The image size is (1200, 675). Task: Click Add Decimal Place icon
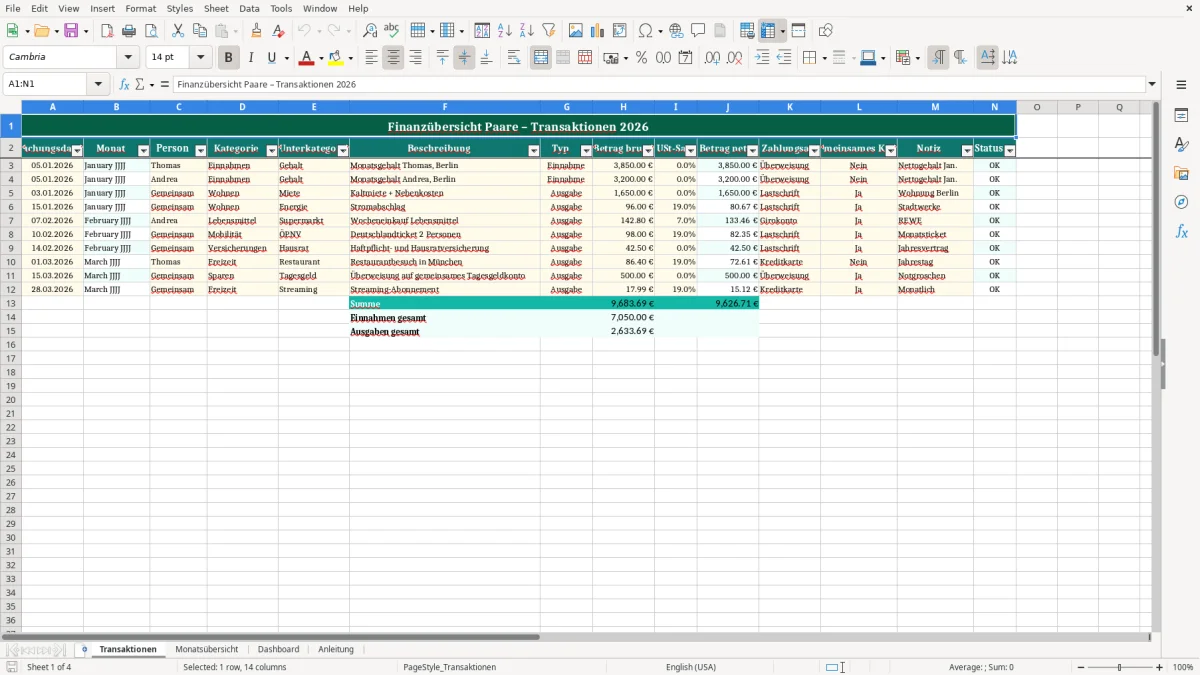[713, 58]
